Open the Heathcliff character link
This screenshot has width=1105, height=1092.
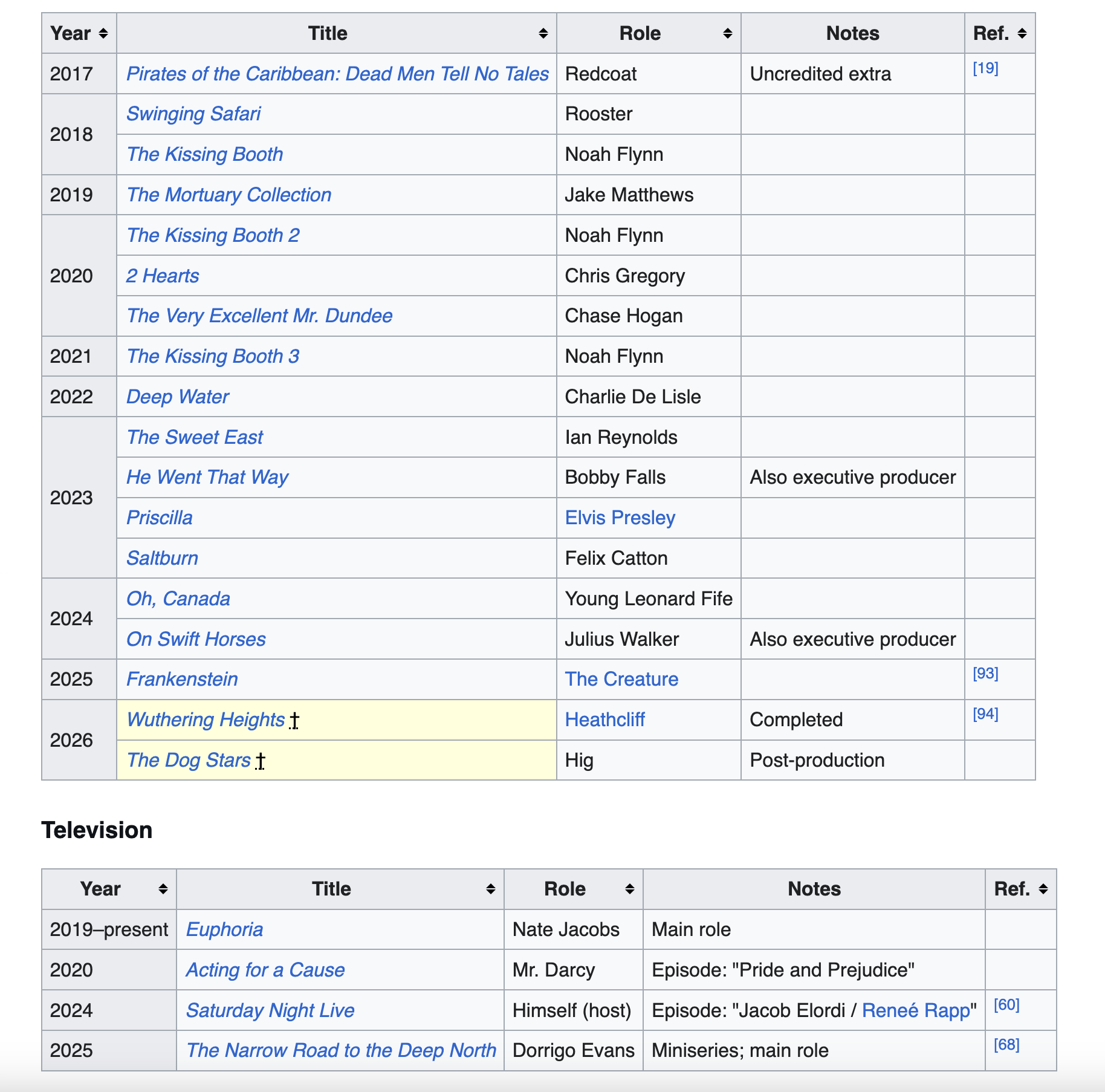click(x=604, y=720)
